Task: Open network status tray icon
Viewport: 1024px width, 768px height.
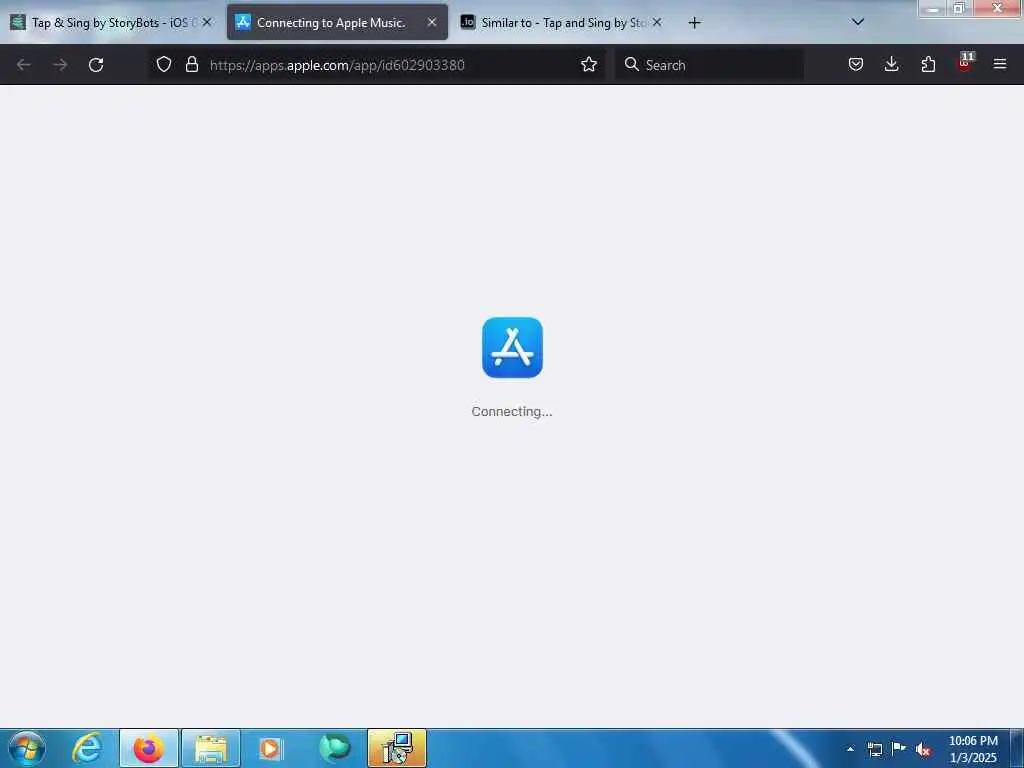Action: coord(875,749)
